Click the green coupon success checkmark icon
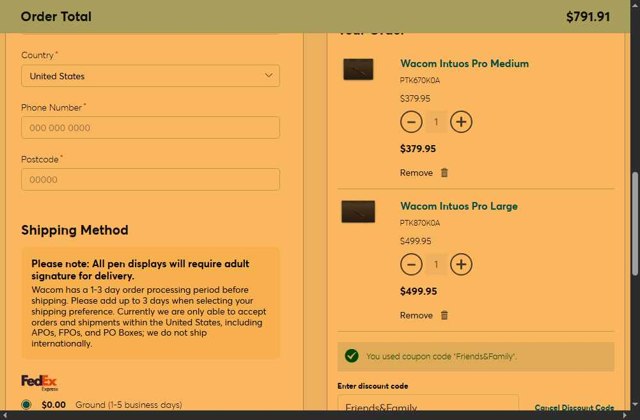Screen dimensions: 640x420 [x=351, y=356]
